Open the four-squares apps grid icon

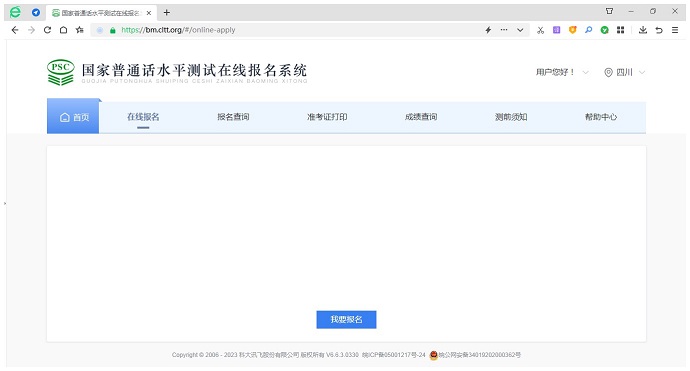point(620,30)
